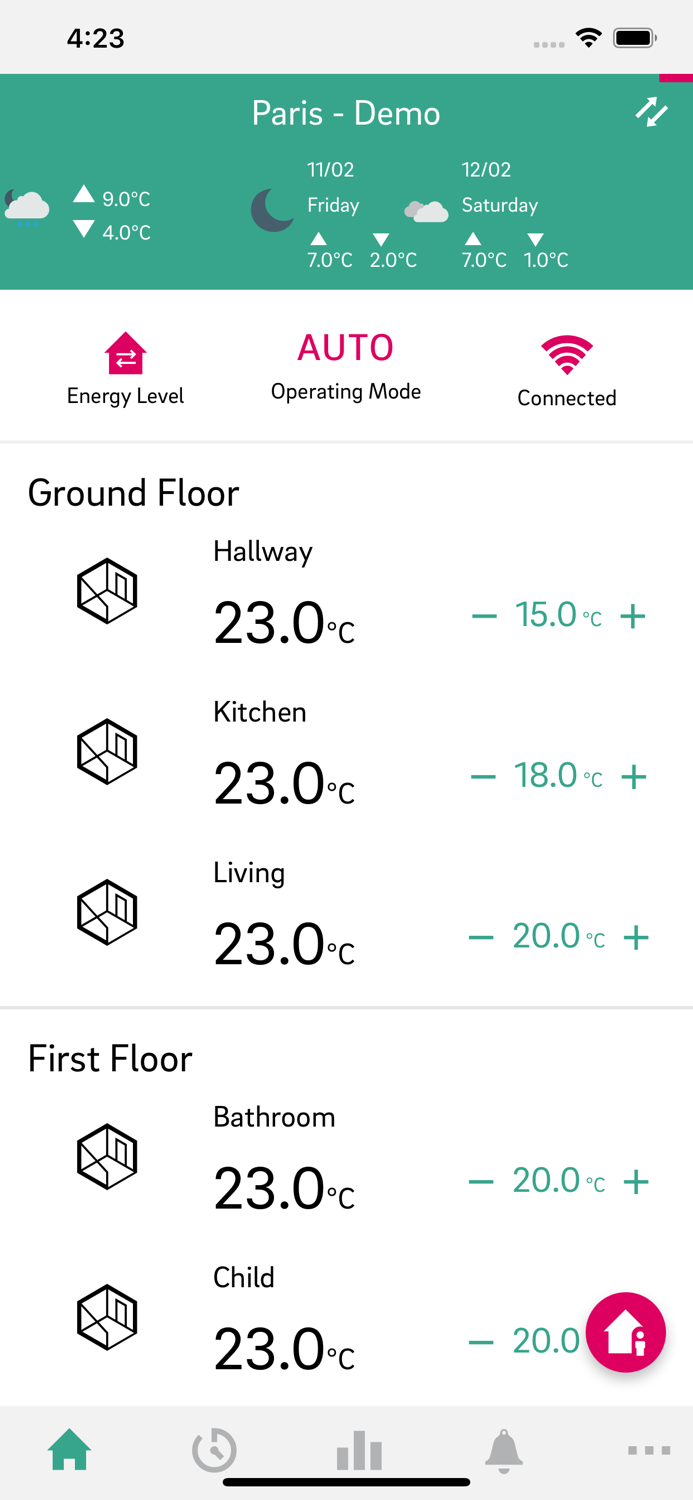Select the Hallway room icon
This screenshot has width=693, height=1500.
coord(107,590)
